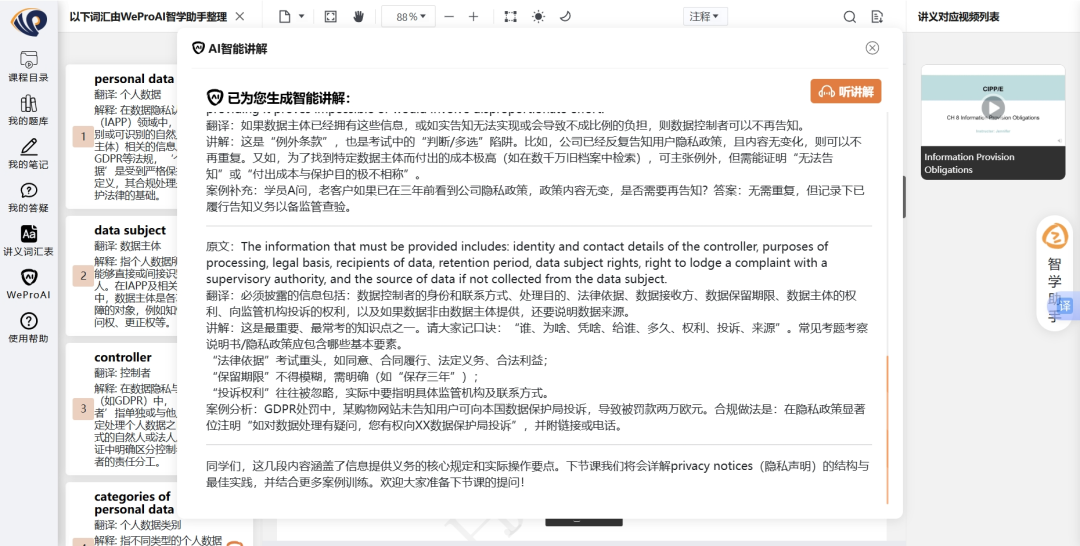The height and width of the screenshot is (546, 1080).
Task: Click the 讲义对应视频列表 heading
Action: 958,17
